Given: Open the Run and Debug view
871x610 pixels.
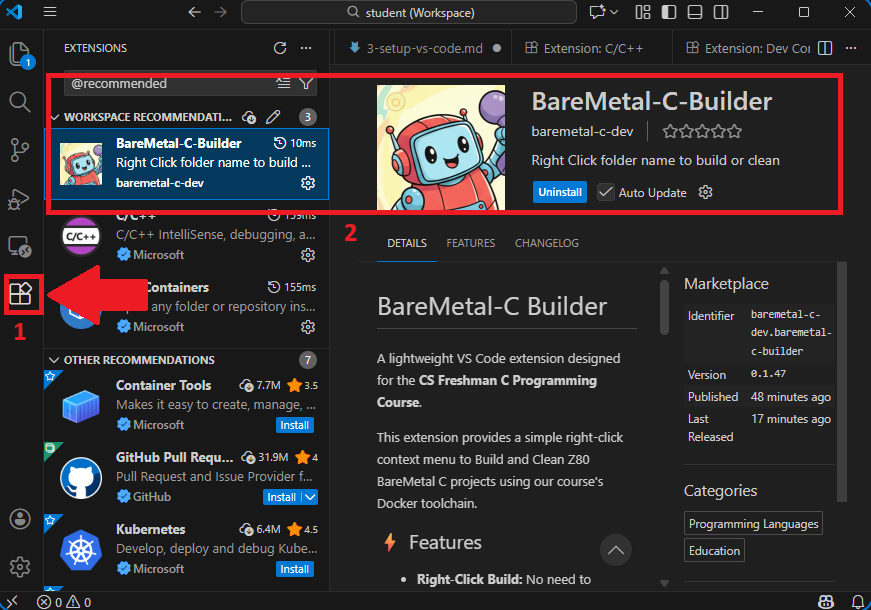Looking at the screenshot, I should coord(20,197).
